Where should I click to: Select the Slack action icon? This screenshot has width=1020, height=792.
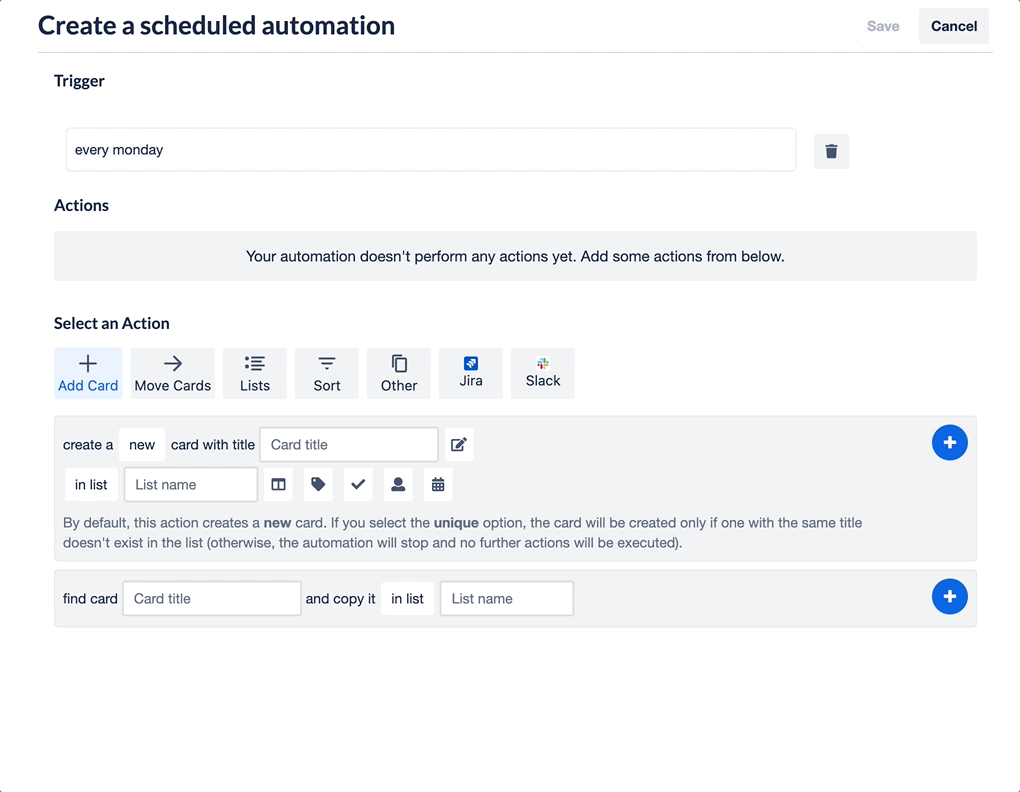click(542, 373)
